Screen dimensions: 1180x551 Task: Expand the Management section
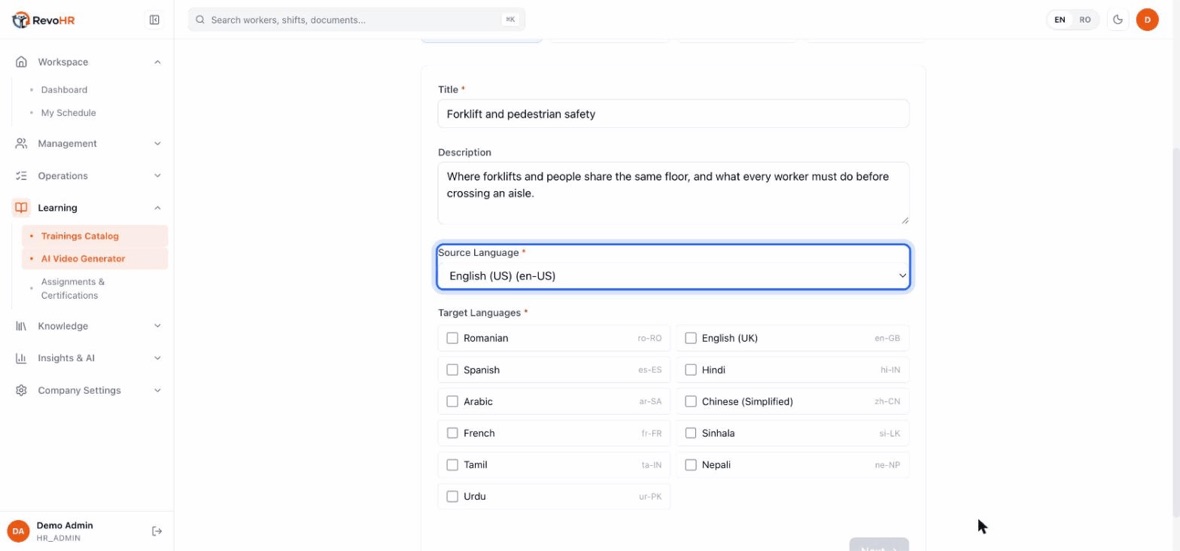coord(89,144)
